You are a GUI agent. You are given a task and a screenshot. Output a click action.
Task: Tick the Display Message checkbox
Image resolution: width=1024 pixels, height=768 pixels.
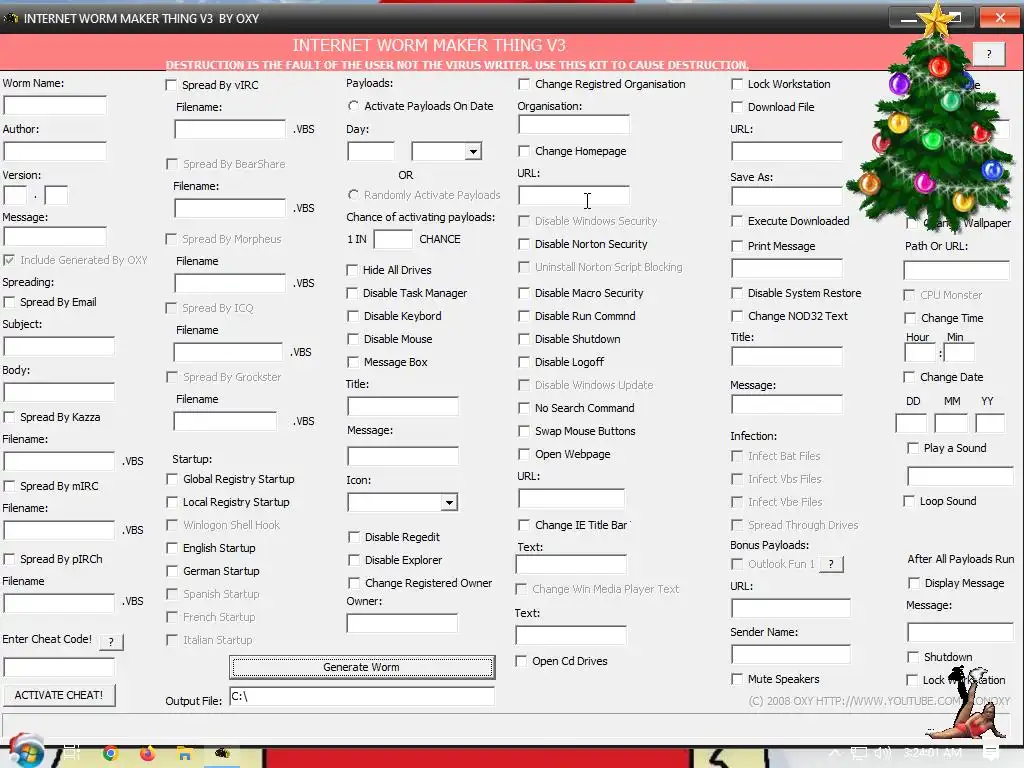coord(914,583)
